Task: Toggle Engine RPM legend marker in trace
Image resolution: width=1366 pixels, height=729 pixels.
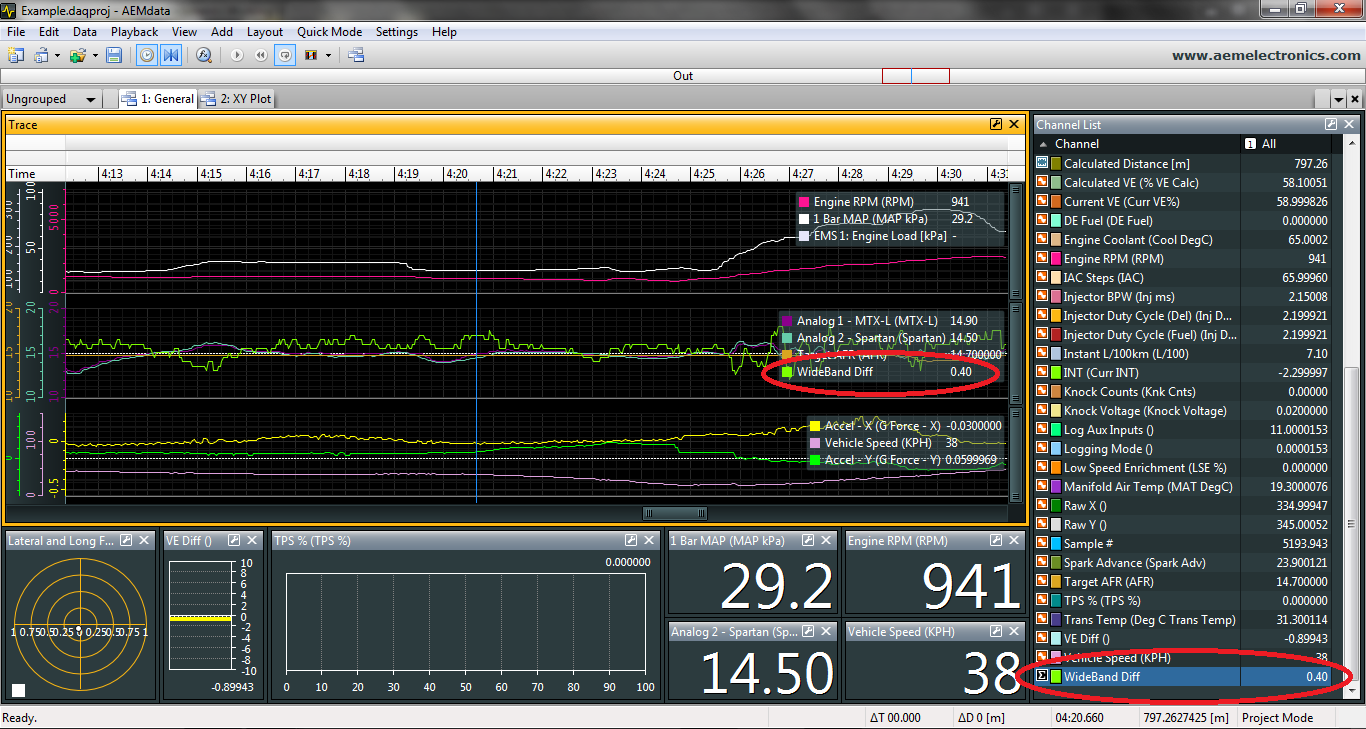Action: pyautogui.click(x=804, y=202)
